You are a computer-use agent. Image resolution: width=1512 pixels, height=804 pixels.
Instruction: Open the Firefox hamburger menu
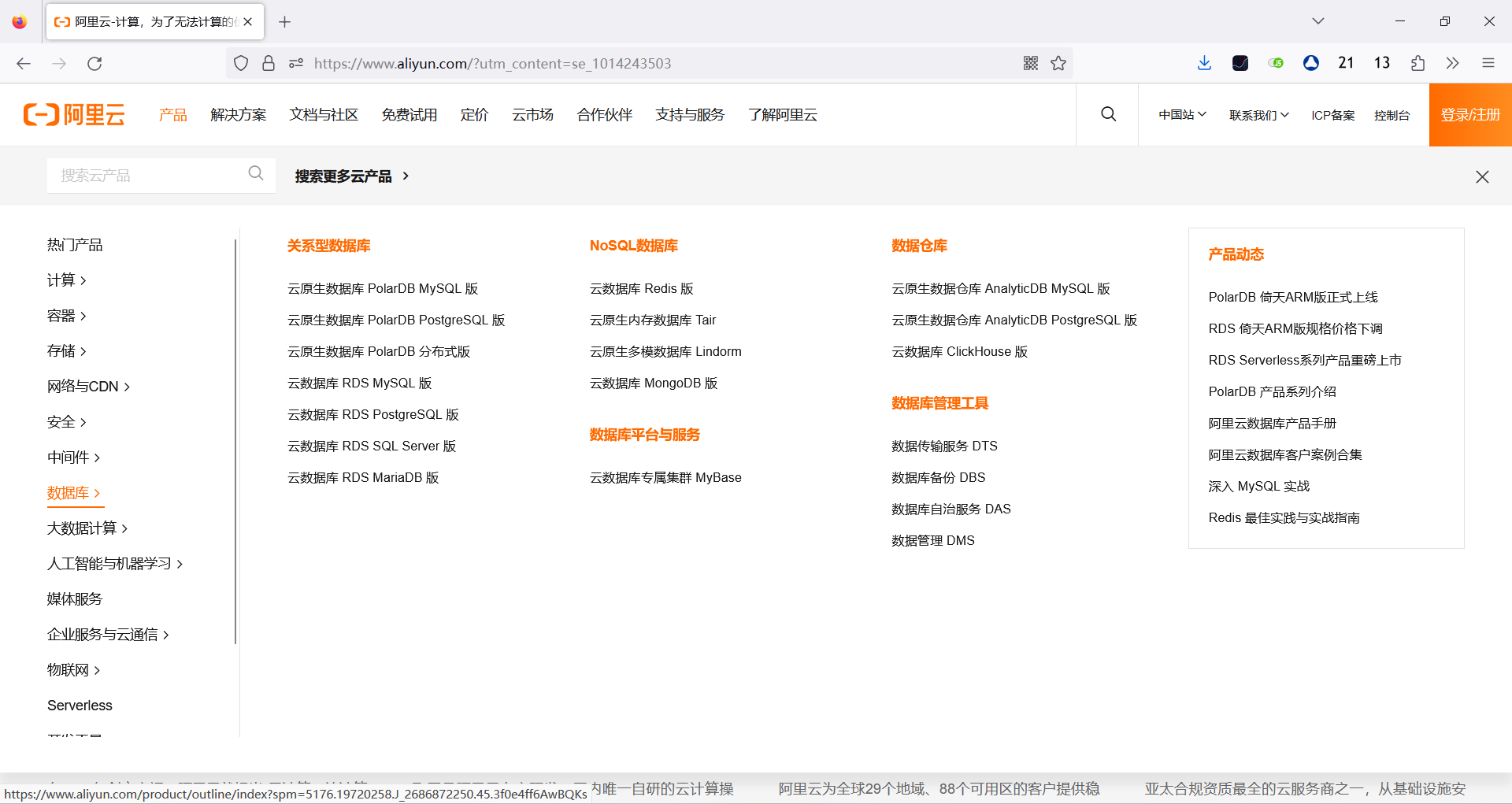1488,63
